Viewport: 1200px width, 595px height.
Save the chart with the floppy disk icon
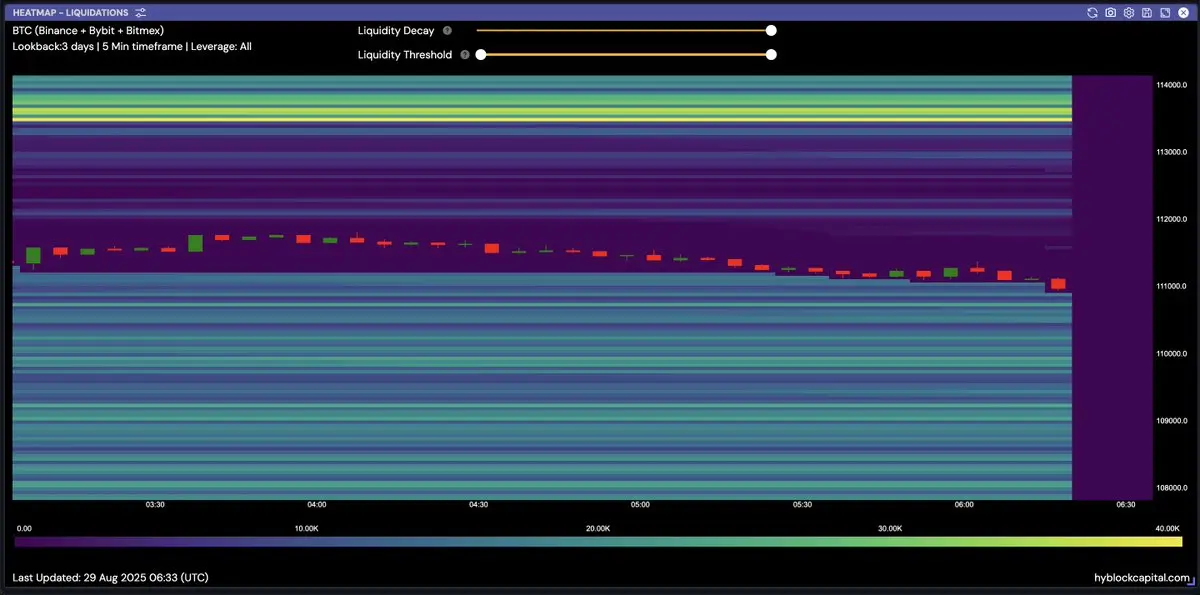[1146, 12]
